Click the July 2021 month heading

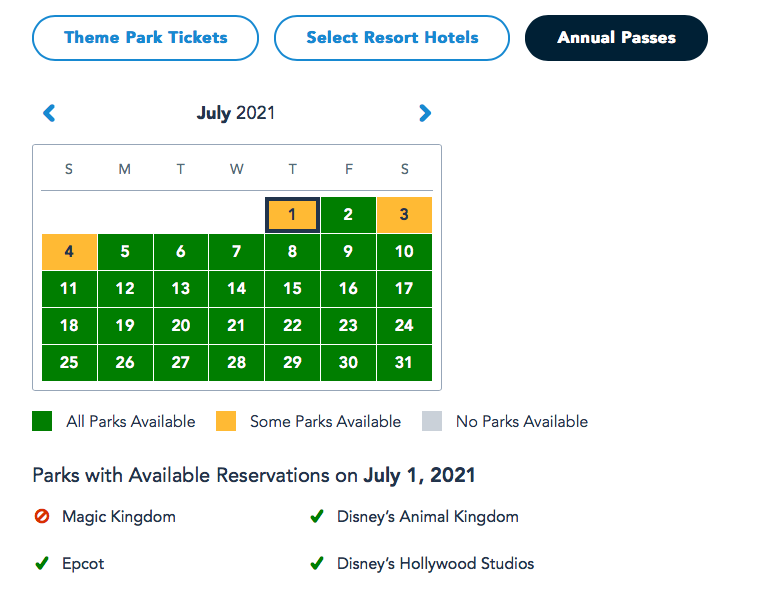[x=236, y=113]
